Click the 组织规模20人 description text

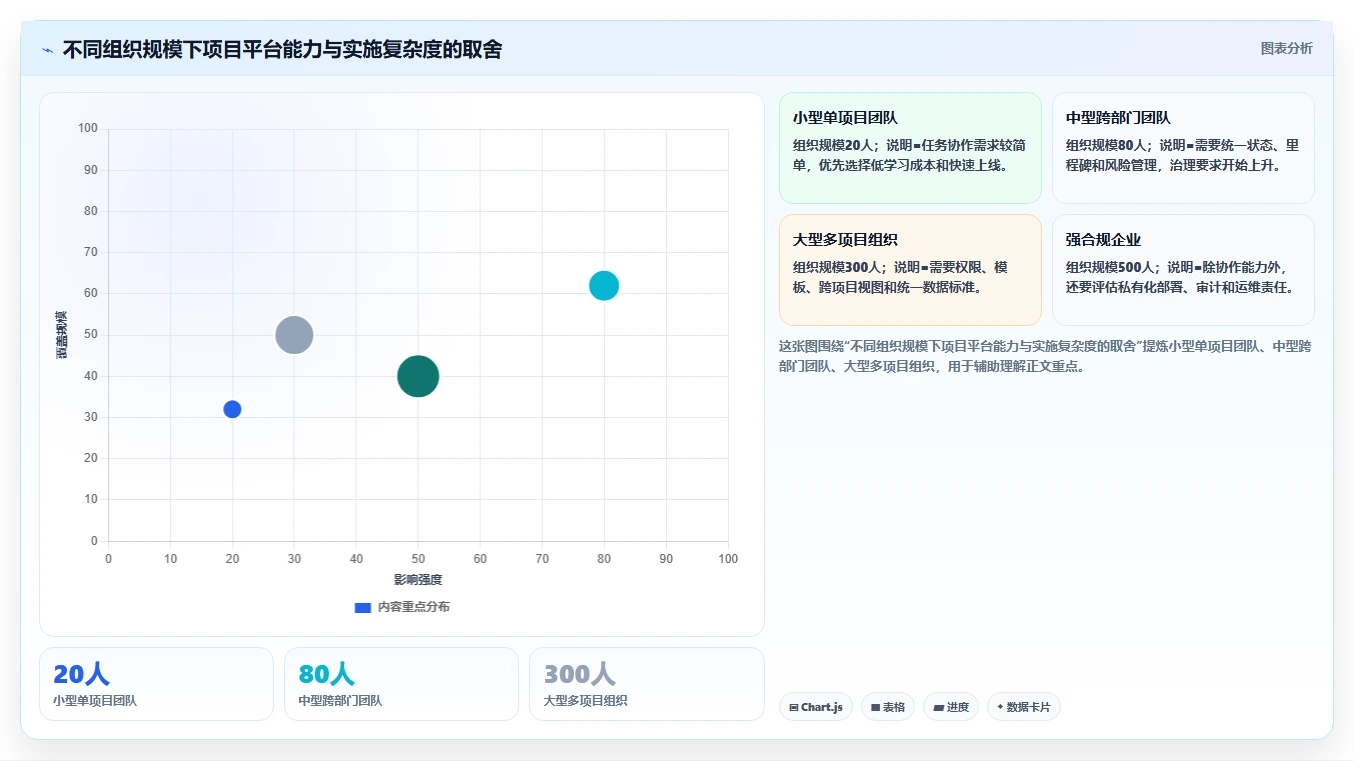[910, 155]
